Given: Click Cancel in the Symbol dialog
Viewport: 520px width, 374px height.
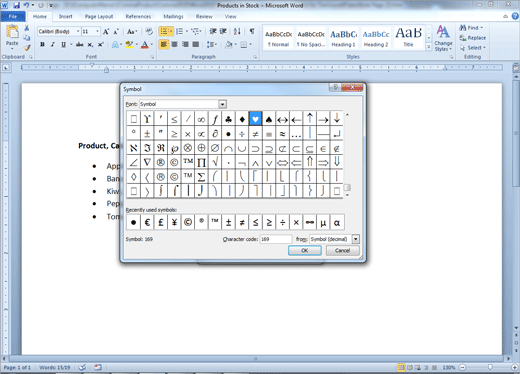Looking at the screenshot, I should [342, 250].
